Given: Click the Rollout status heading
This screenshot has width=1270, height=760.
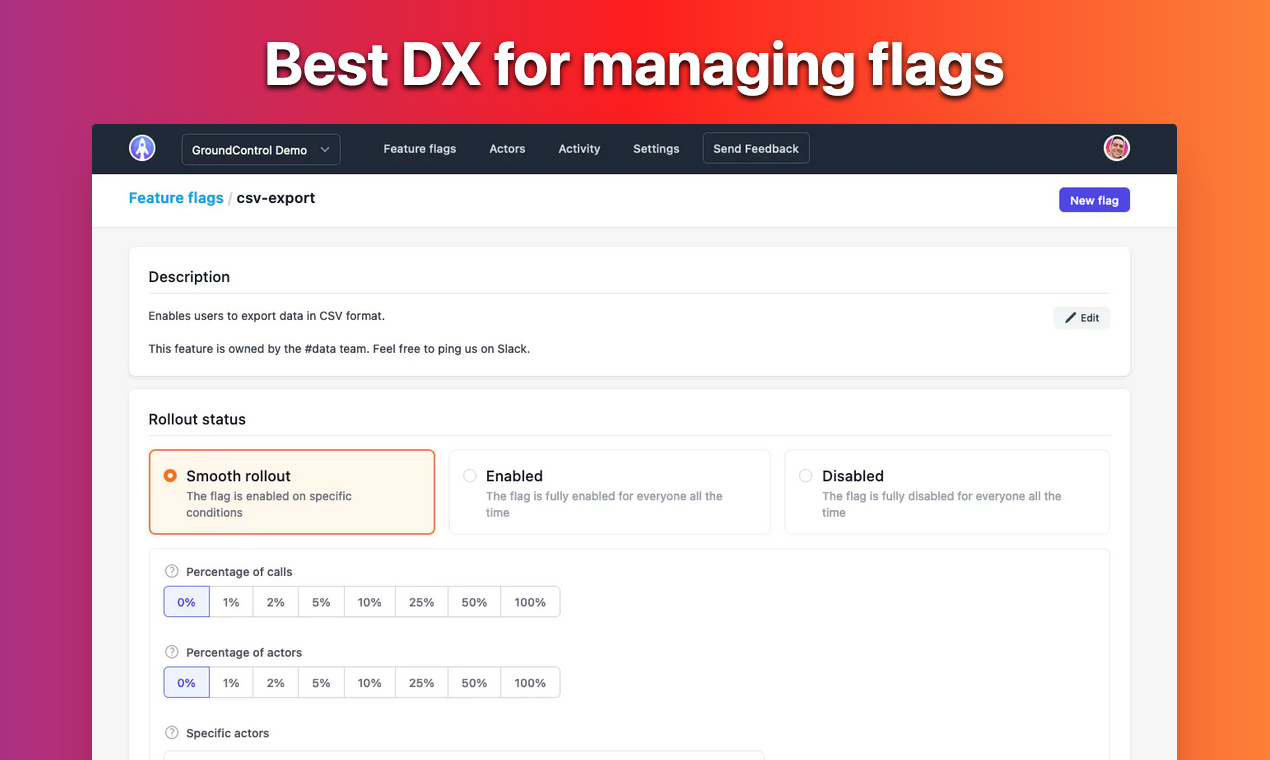Looking at the screenshot, I should tap(197, 419).
